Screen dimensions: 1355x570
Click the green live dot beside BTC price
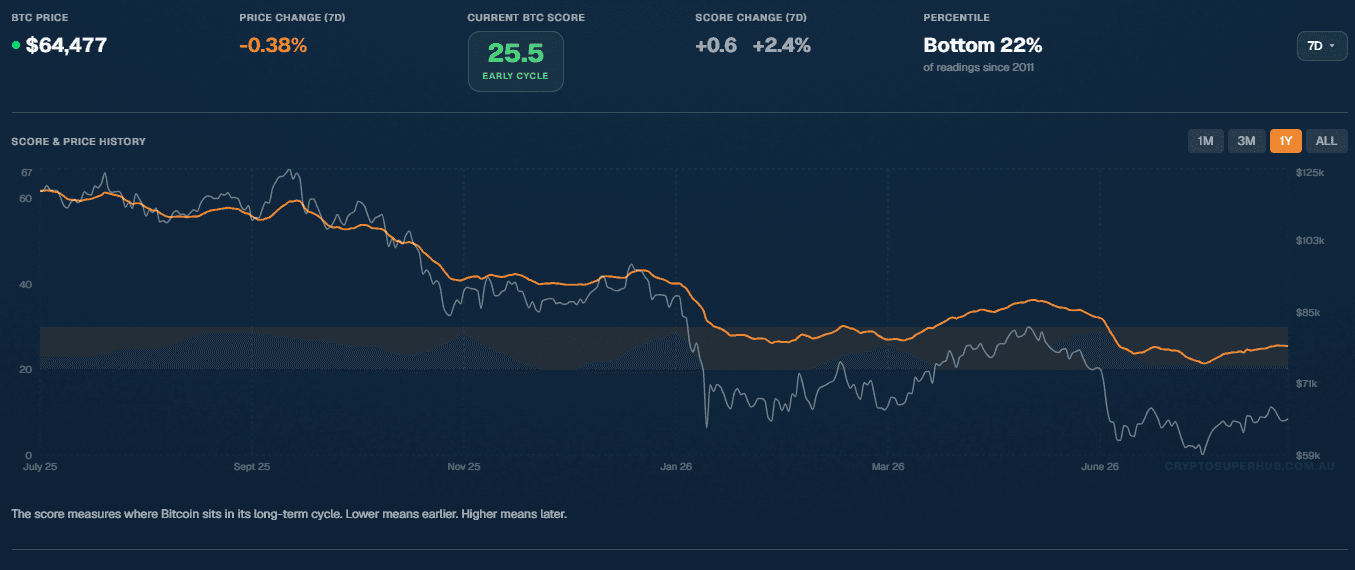(16, 45)
